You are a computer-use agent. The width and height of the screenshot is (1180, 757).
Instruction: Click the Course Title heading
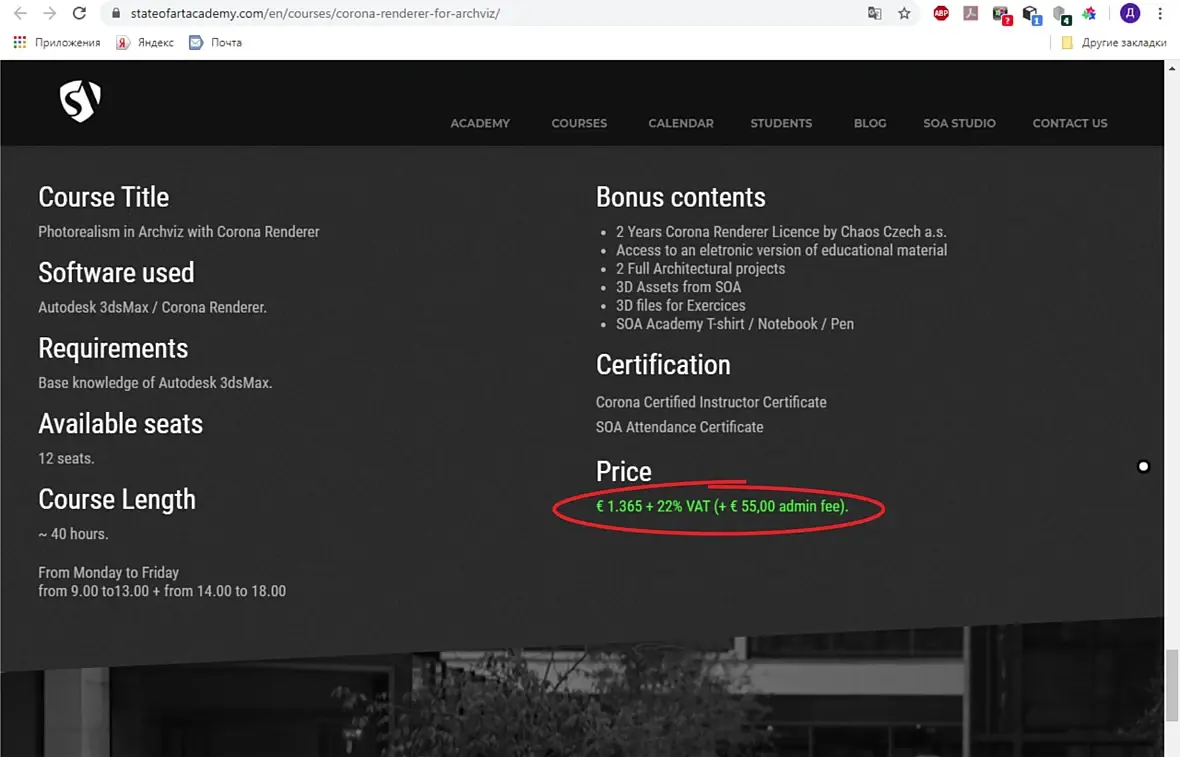pyautogui.click(x=104, y=197)
